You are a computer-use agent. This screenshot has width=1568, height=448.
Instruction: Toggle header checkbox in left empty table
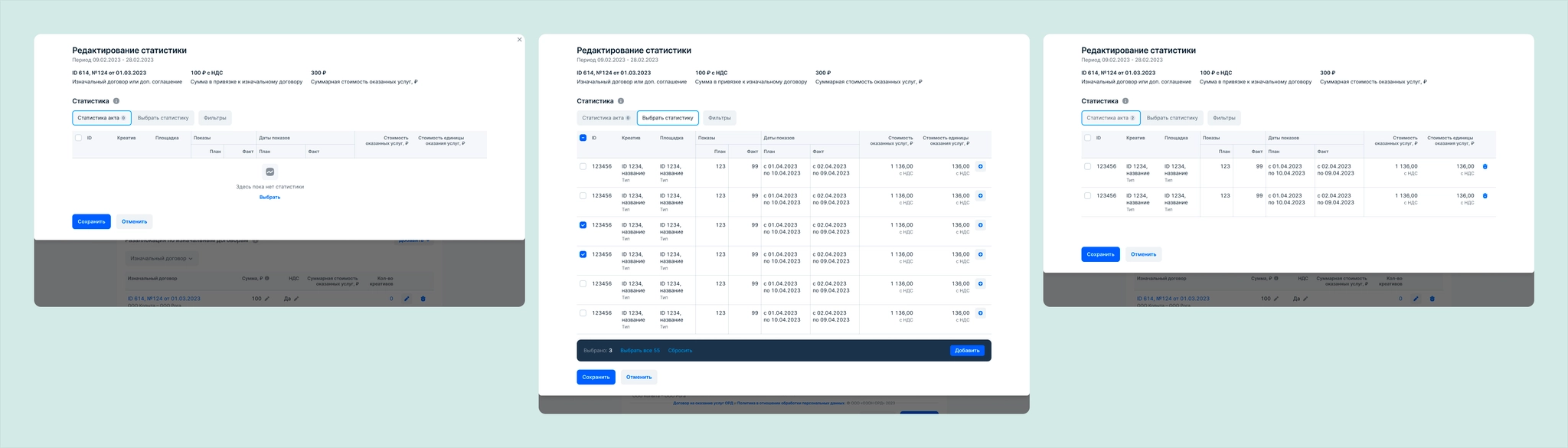[x=78, y=138]
